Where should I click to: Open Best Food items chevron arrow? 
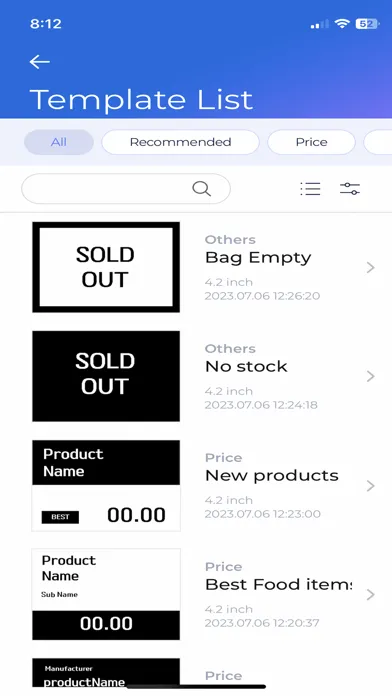(x=371, y=594)
